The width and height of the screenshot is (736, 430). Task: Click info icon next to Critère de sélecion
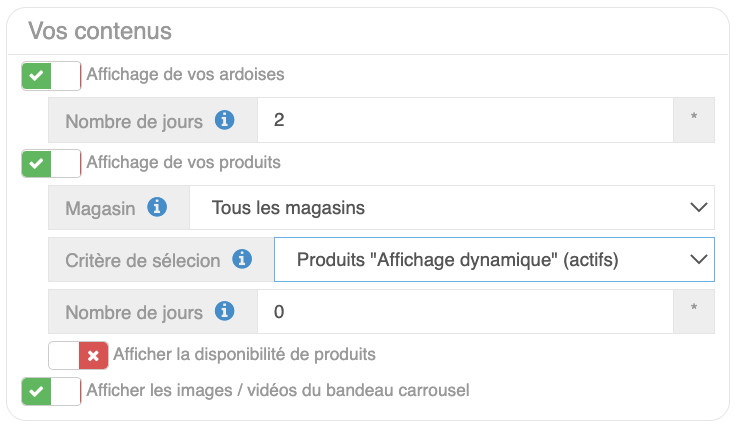(x=241, y=260)
